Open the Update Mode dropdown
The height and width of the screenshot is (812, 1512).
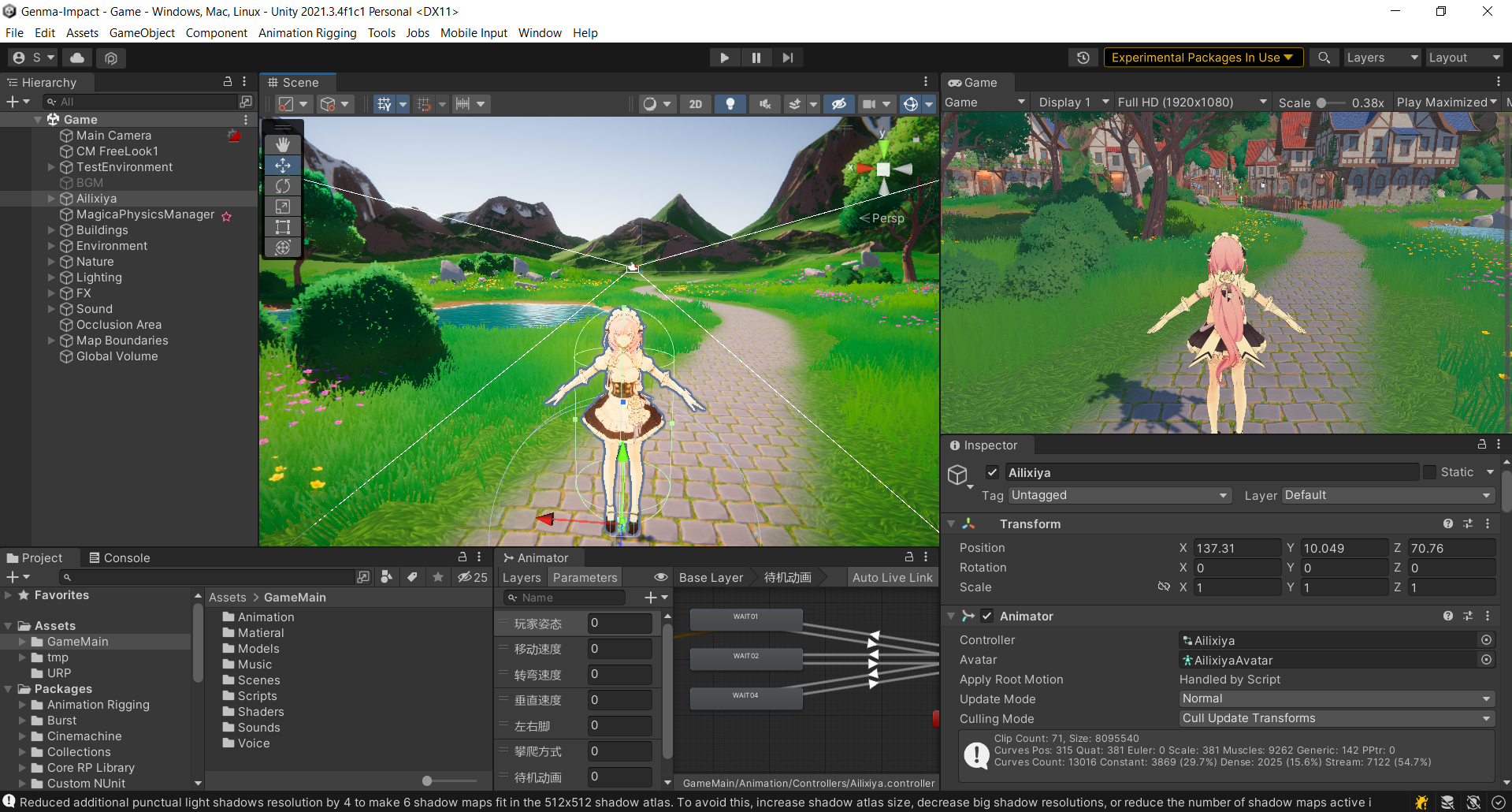(x=1336, y=698)
